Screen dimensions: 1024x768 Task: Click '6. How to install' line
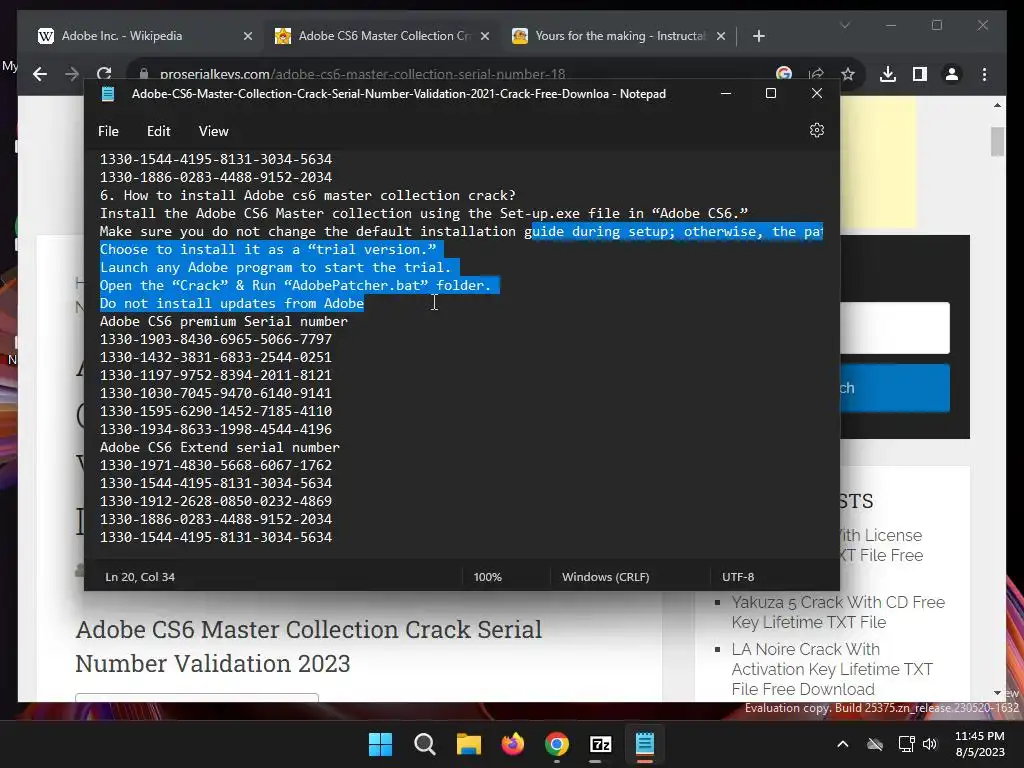point(308,195)
